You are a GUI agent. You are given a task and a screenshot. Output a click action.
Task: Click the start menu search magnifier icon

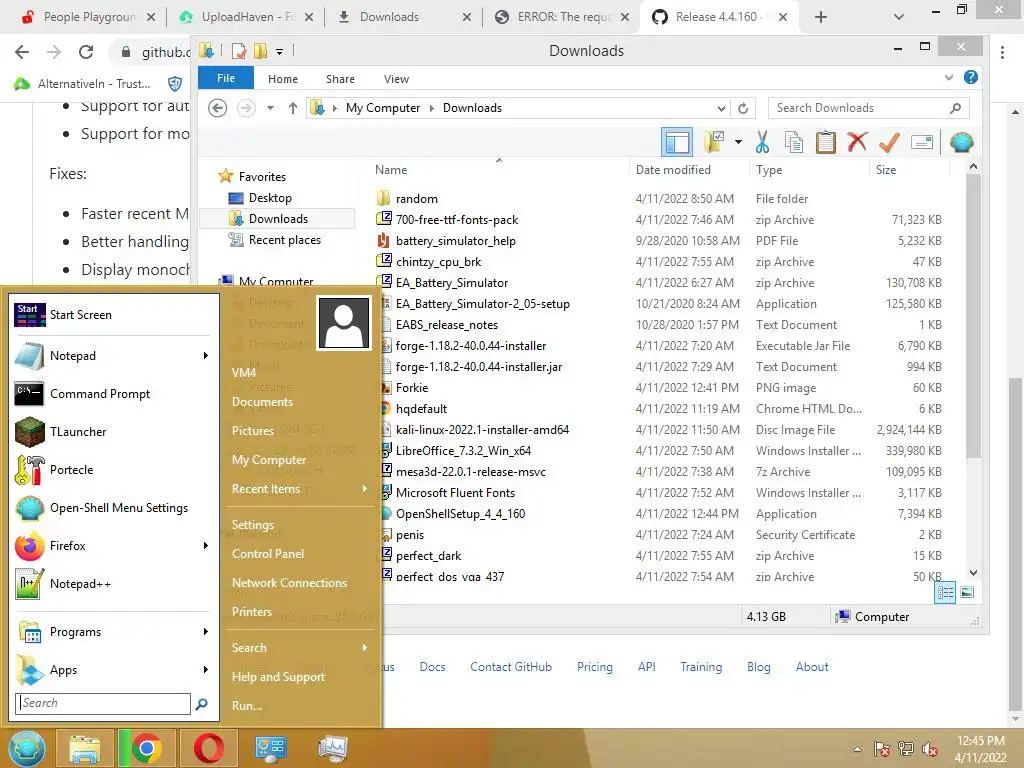pyautogui.click(x=202, y=703)
